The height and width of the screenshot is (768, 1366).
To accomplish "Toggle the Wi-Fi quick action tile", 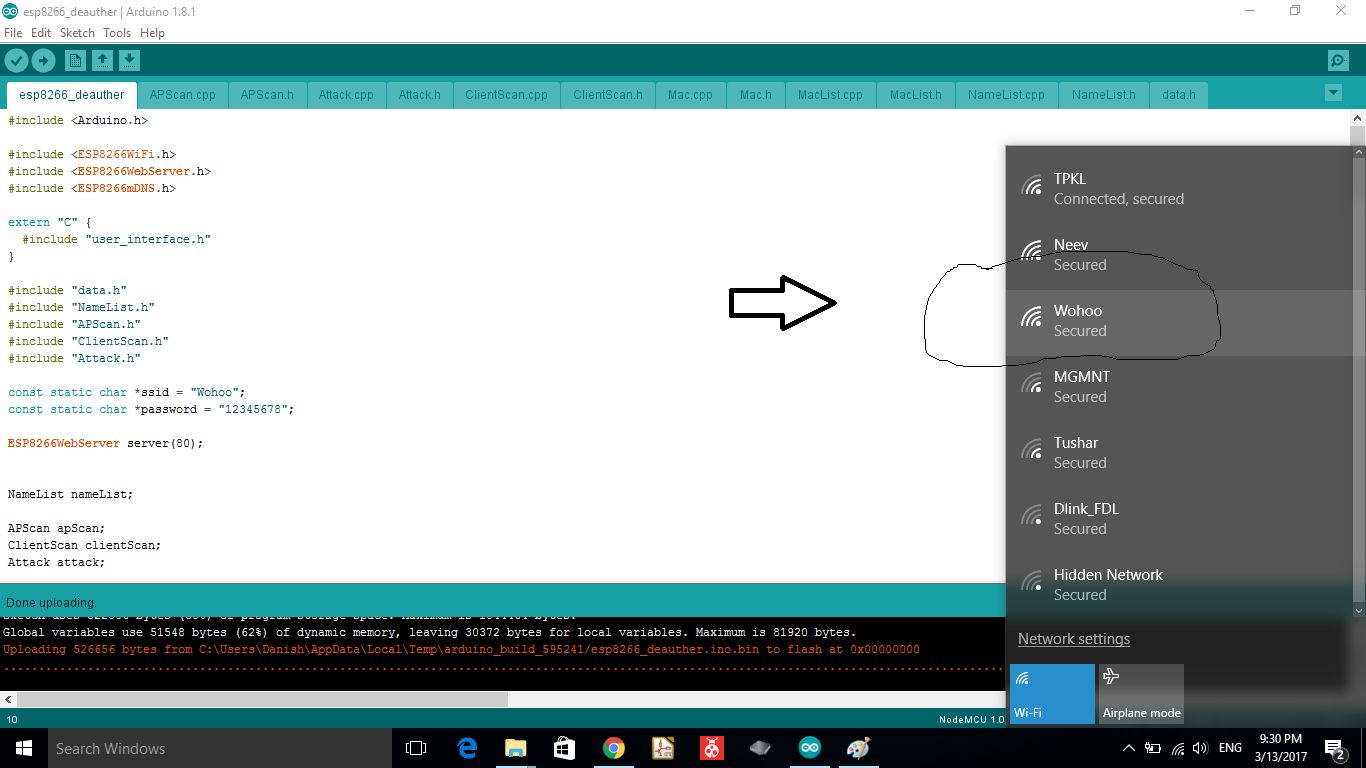I will (1052, 693).
